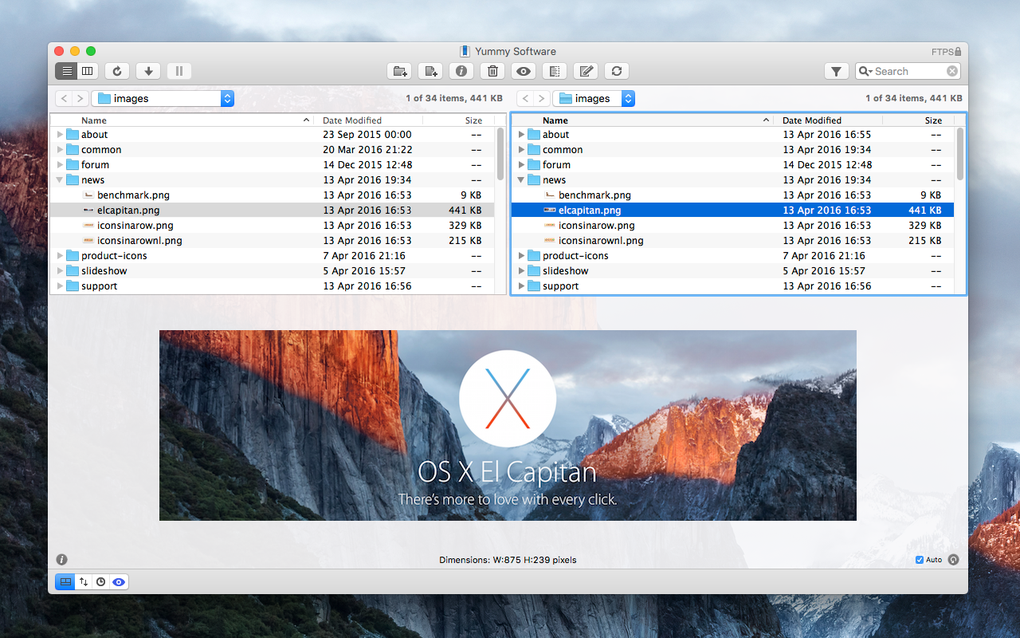1020x638 pixels.
Task: Open the filter funnel icon
Action: (x=837, y=71)
